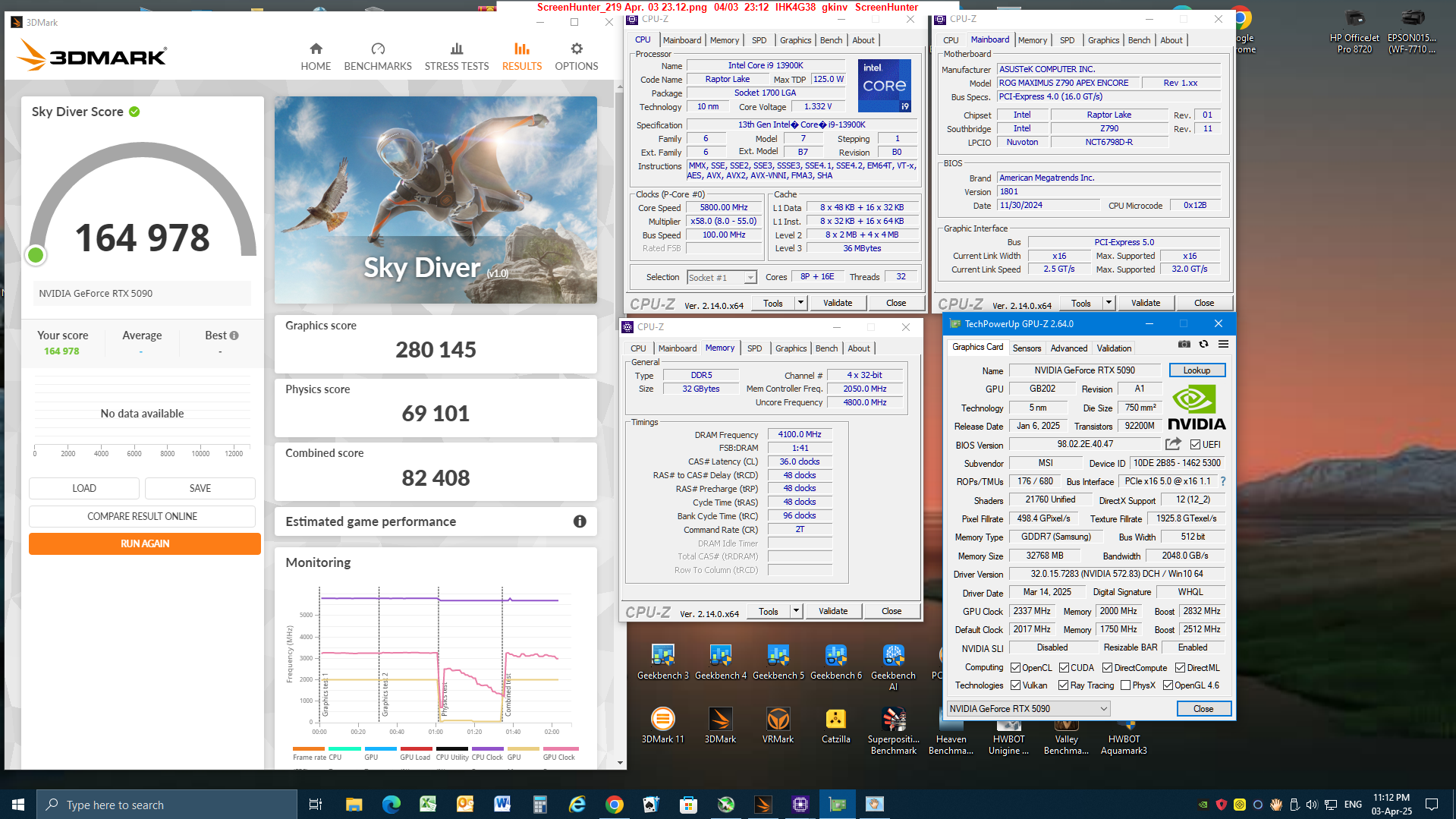
Task: Open HWBOT Aquamark3 desktop shortcut
Action: point(1124,735)
